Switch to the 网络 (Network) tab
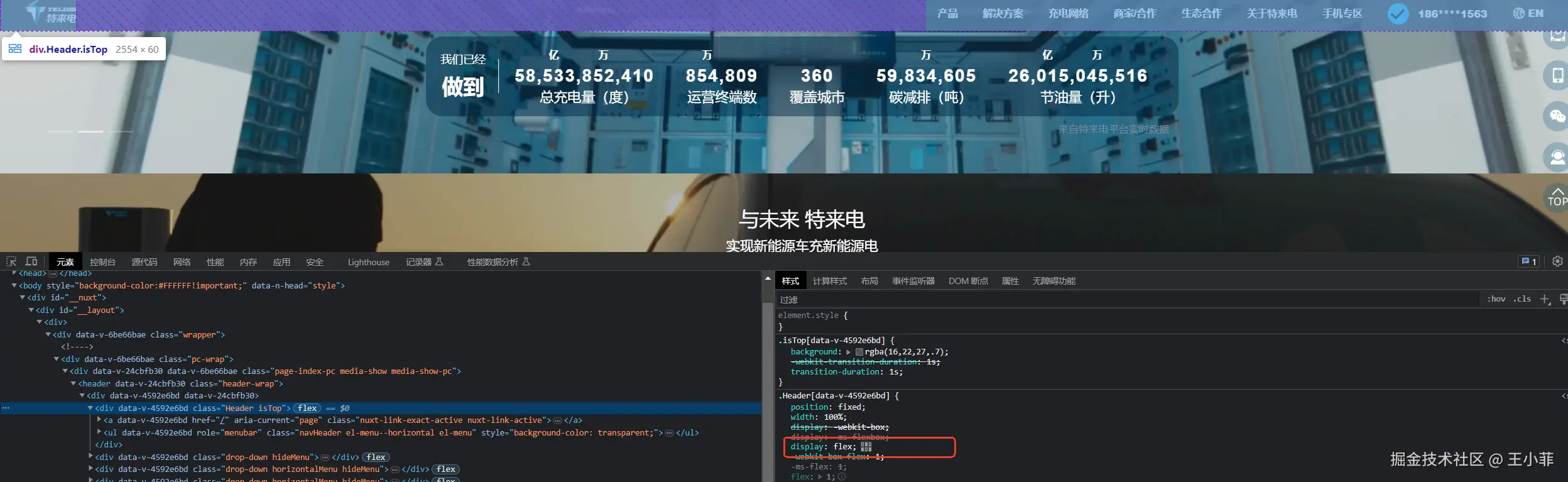 click(x=182, y=262)
